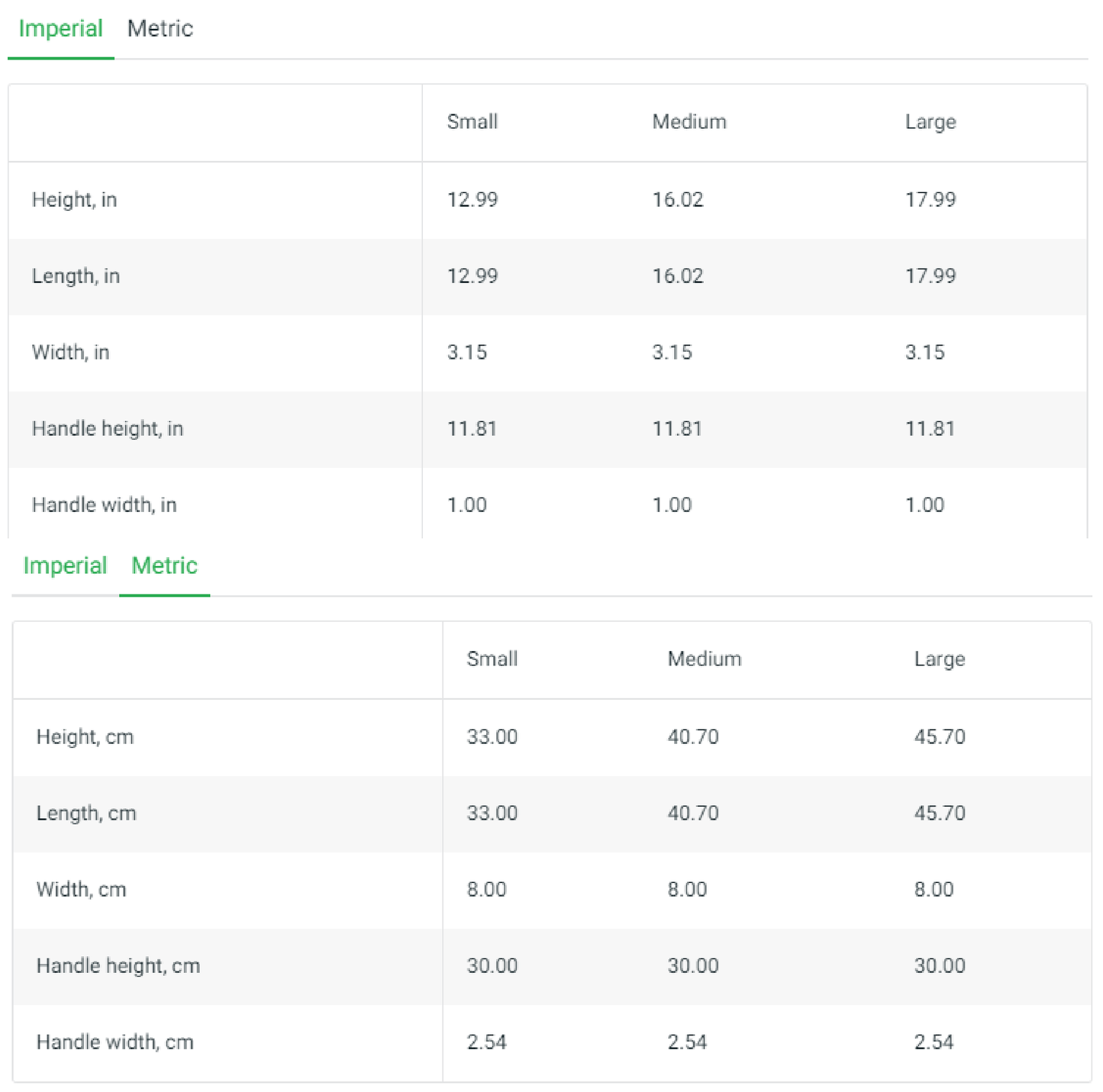Click the Small handle height value 11.81
Viewport: 1103px width, 1092px height.
pyautogui.click(x=472, y=429)
